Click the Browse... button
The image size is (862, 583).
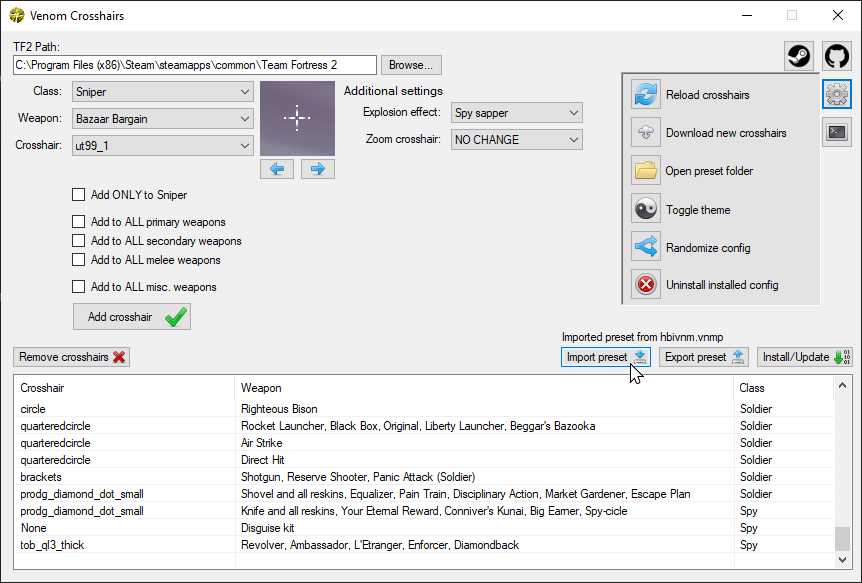tap(411, 65)
